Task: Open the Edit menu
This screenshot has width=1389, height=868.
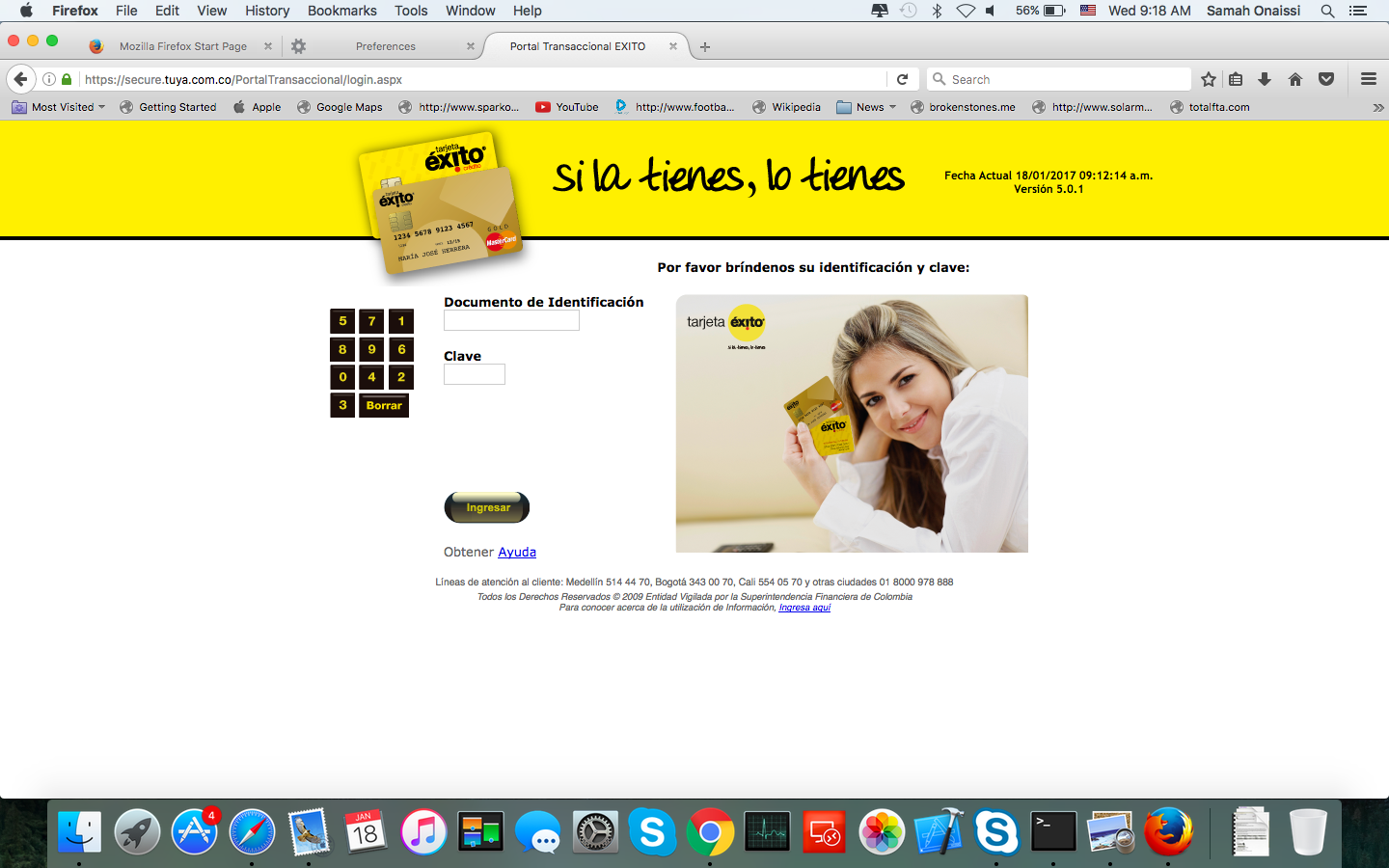Action: click(167, 11)
